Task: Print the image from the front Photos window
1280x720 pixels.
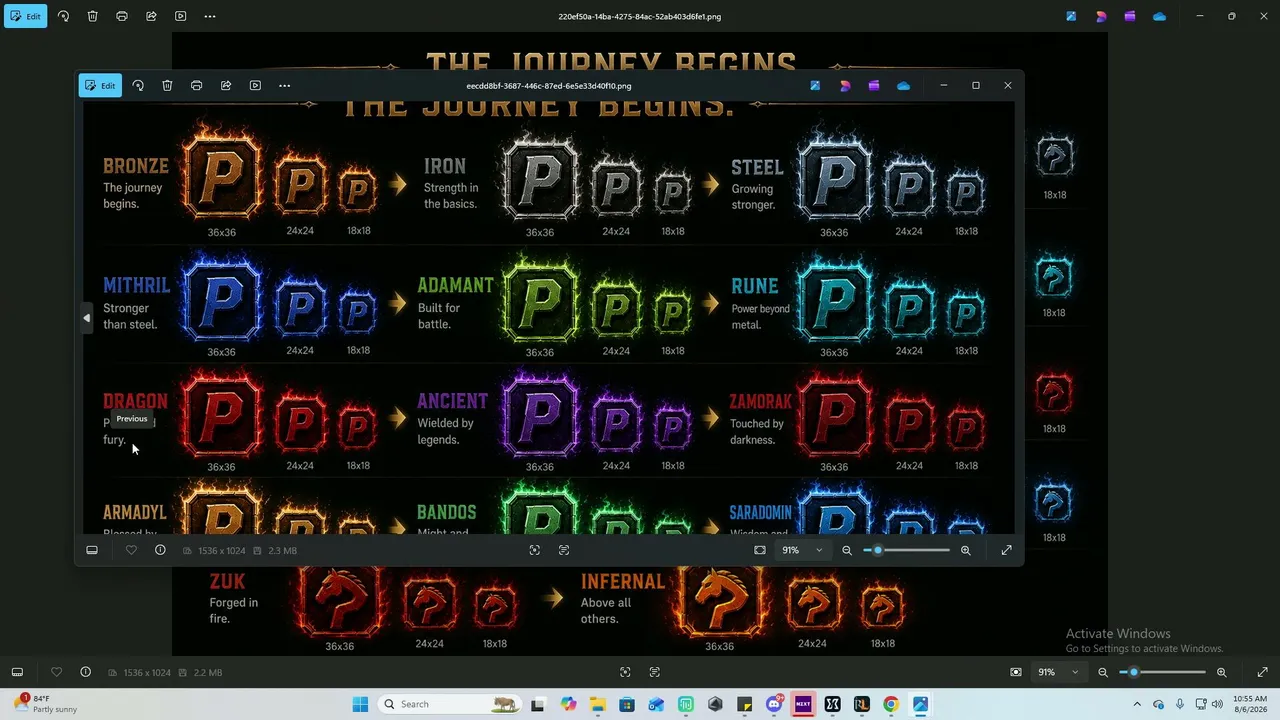Action: click(x=196, y=86)
